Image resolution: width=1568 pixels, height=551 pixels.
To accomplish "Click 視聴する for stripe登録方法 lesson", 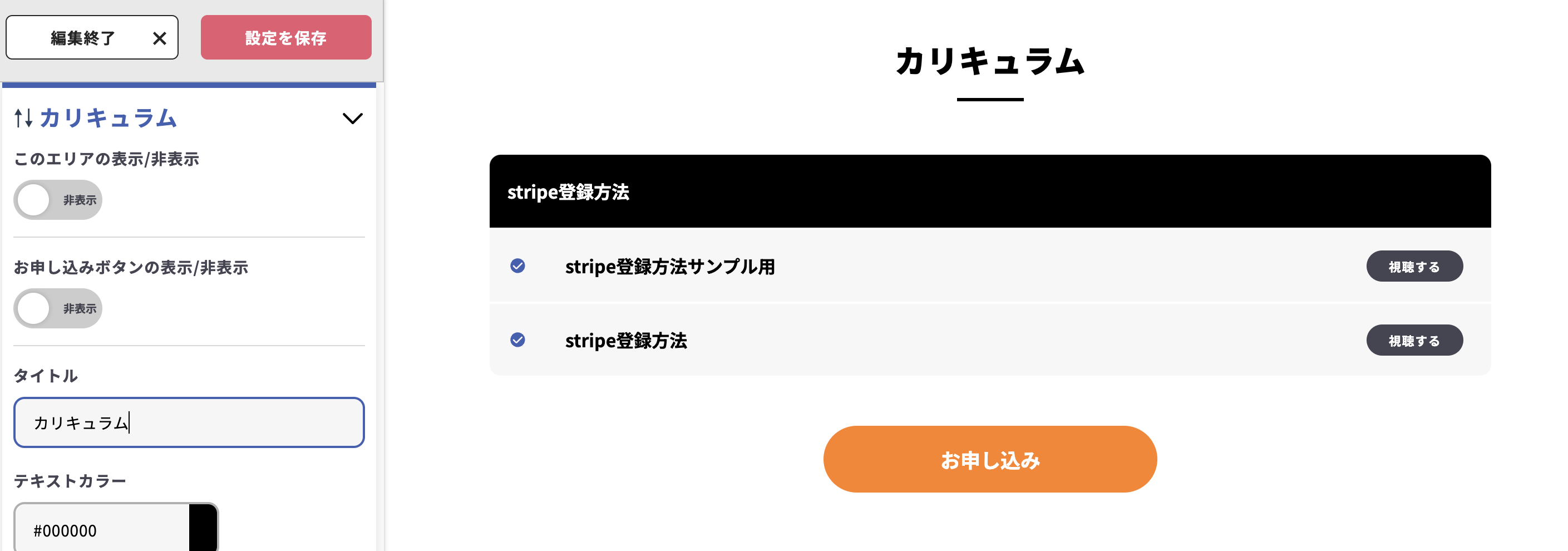I will (1414, 340).
